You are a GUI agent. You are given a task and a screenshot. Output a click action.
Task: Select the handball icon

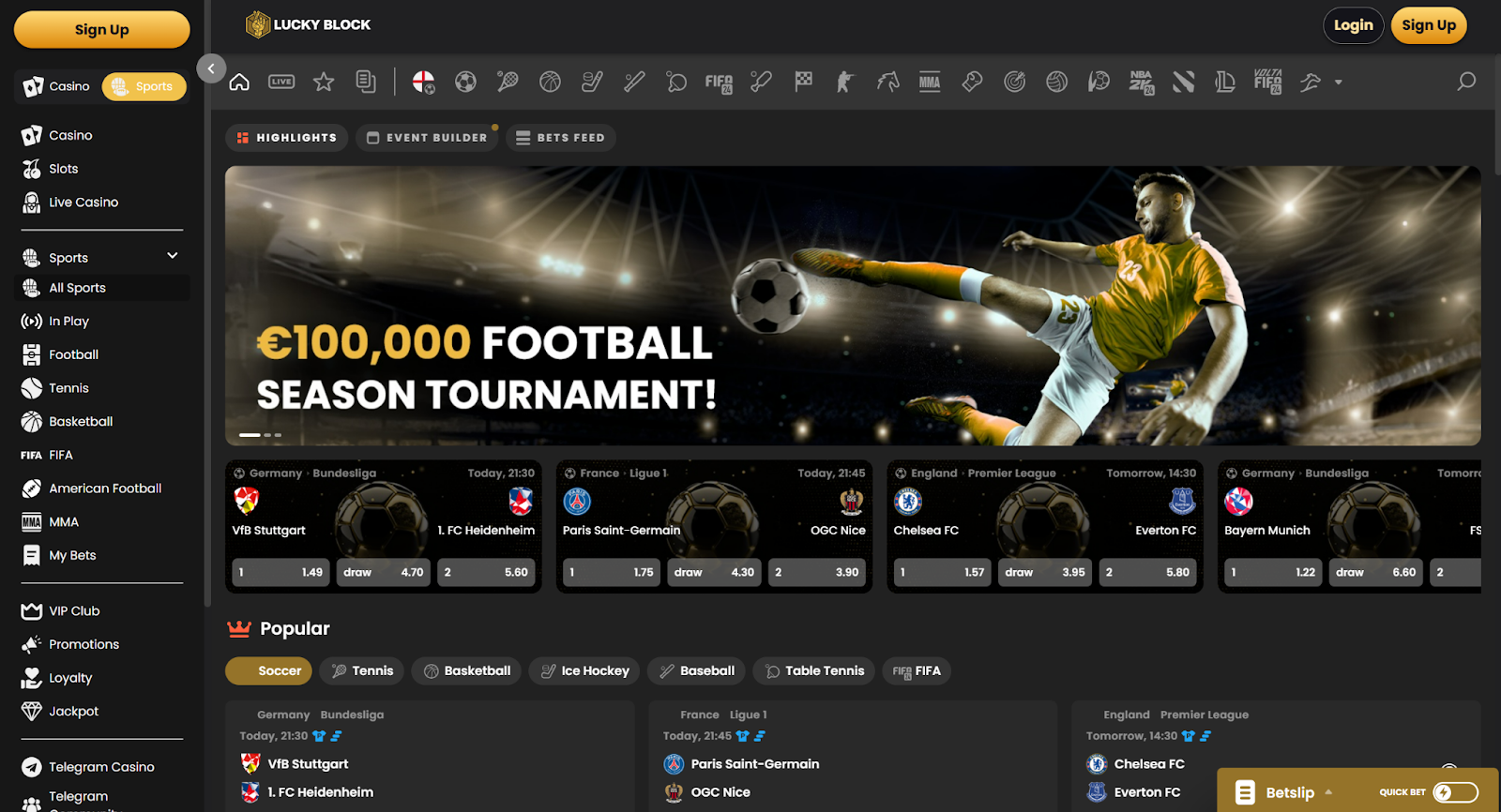[x=1099, y=83]
